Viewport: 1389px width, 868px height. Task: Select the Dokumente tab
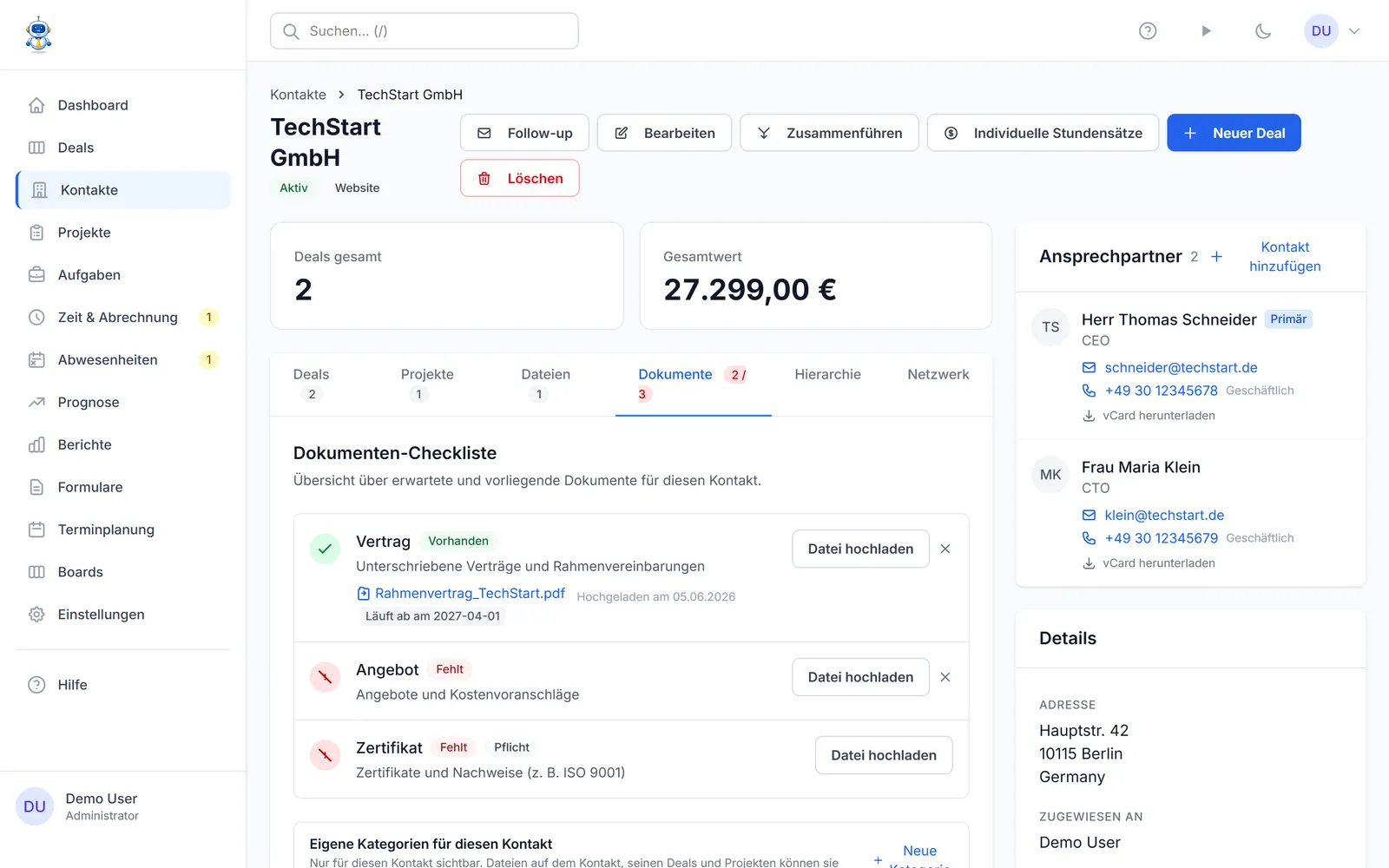pos(693,385)
